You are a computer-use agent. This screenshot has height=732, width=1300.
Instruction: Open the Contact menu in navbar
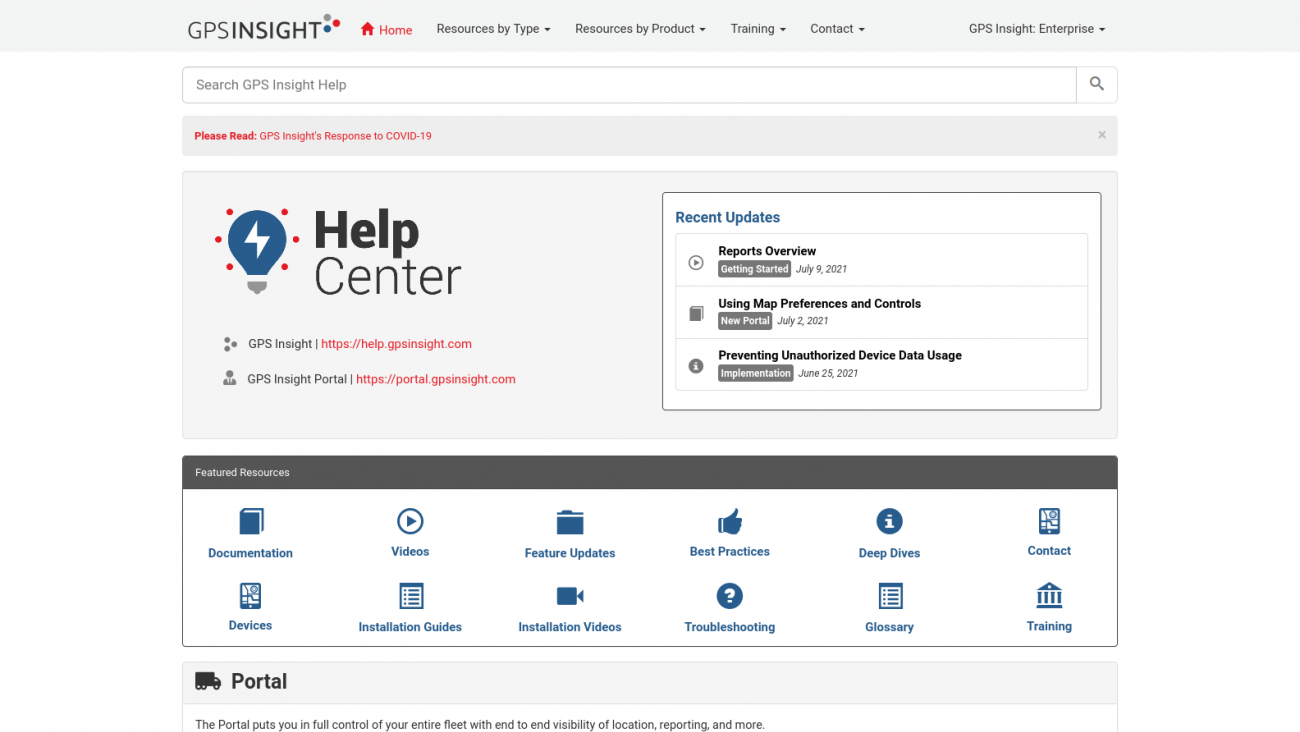(837, 29)
